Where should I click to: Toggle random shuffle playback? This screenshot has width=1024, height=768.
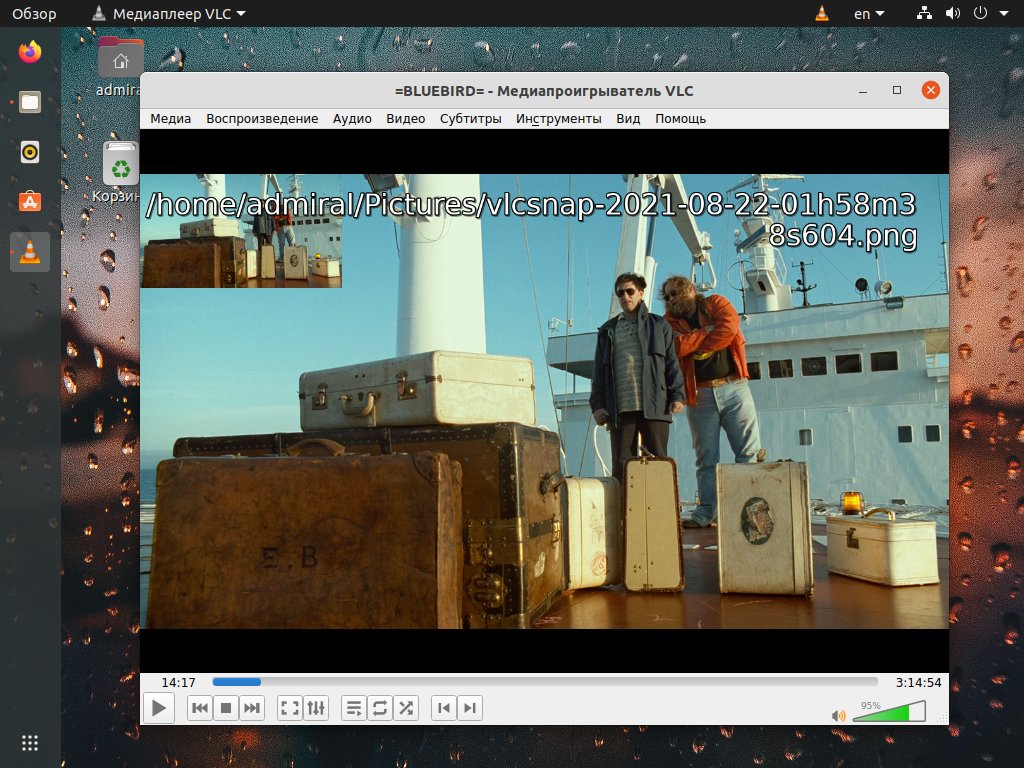coord(406,708)
